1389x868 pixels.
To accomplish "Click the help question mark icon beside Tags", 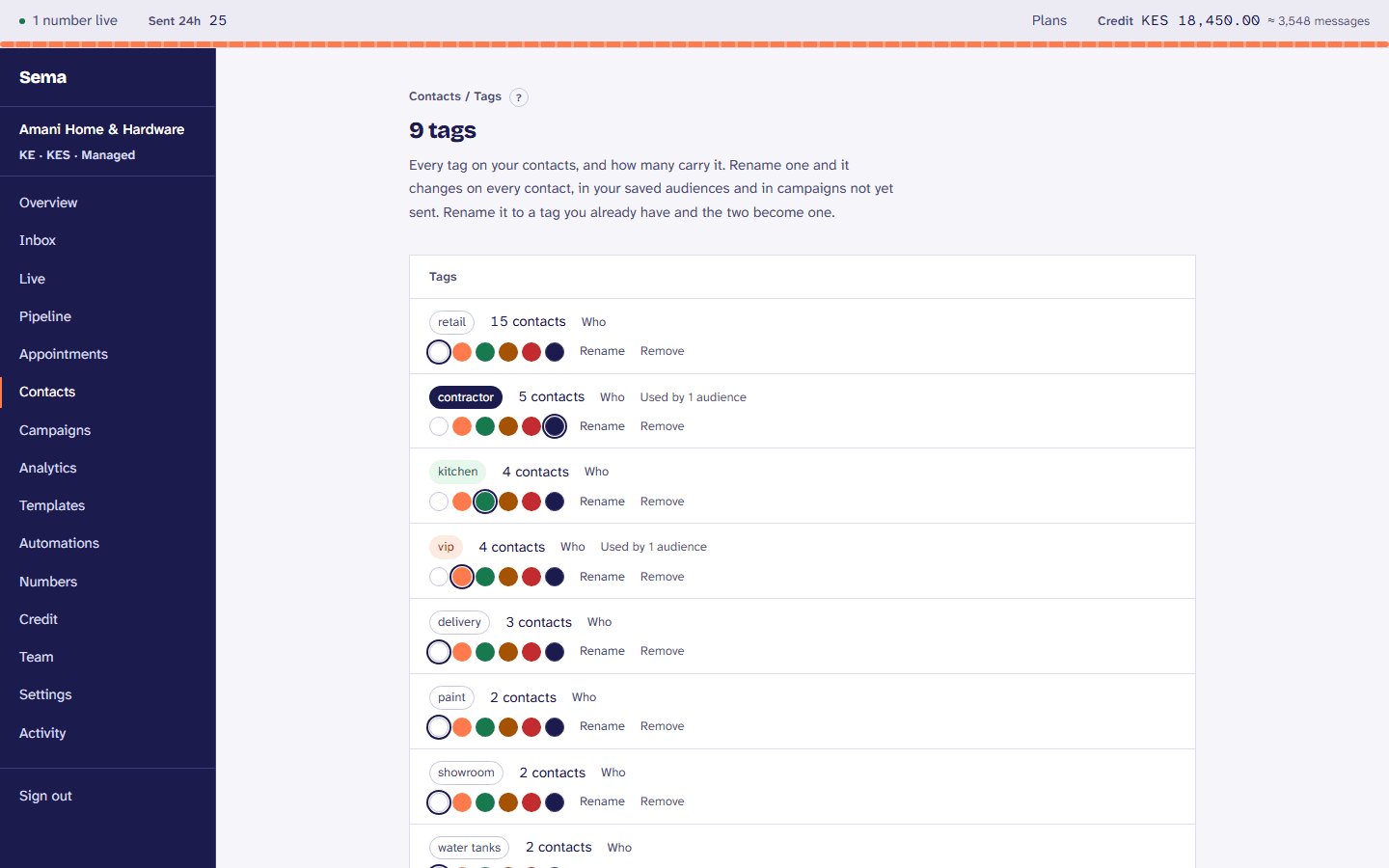I will tap(519, 97).
